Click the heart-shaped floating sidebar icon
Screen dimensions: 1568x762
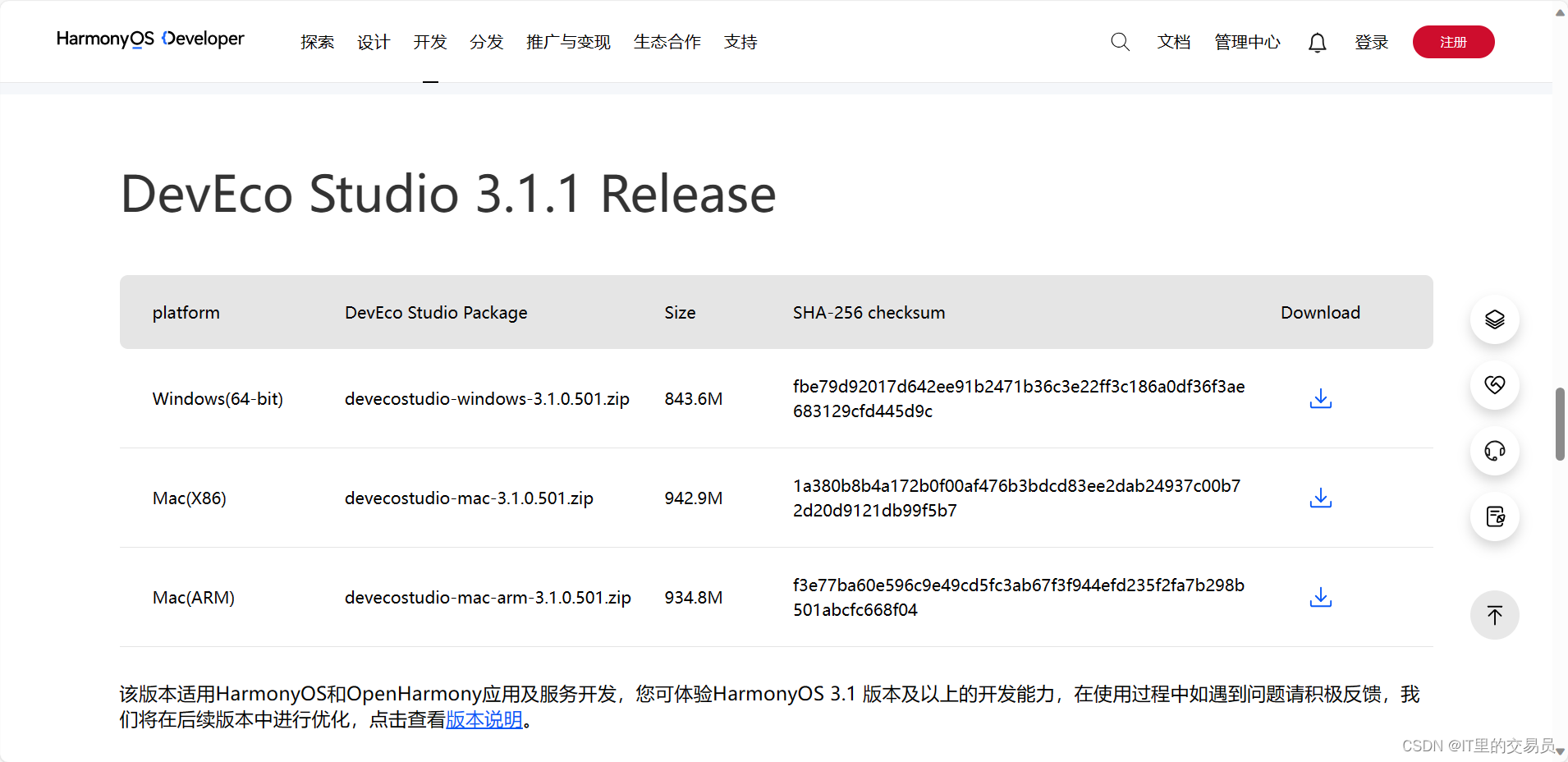pos(1494,384)
